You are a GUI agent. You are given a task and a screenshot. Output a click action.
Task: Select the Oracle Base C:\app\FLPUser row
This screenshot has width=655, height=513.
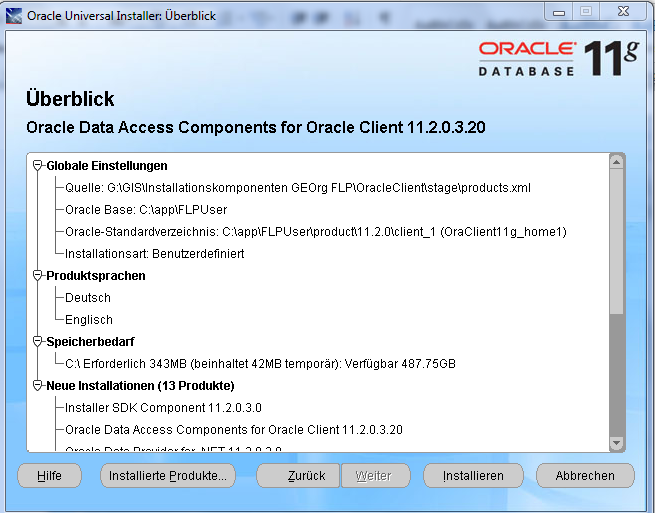[x=146, y=209]
